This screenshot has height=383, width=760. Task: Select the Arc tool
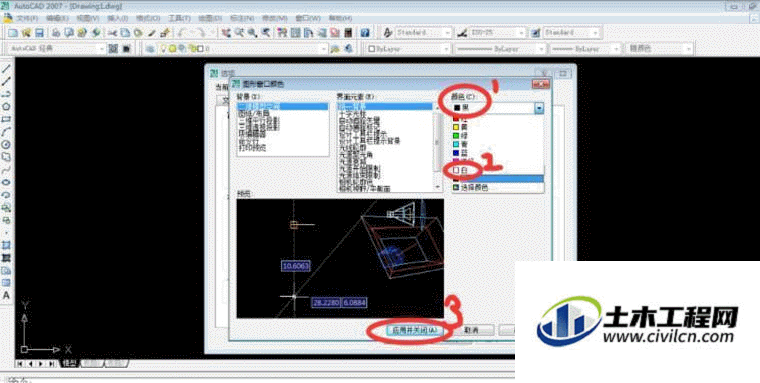[6, 131]
